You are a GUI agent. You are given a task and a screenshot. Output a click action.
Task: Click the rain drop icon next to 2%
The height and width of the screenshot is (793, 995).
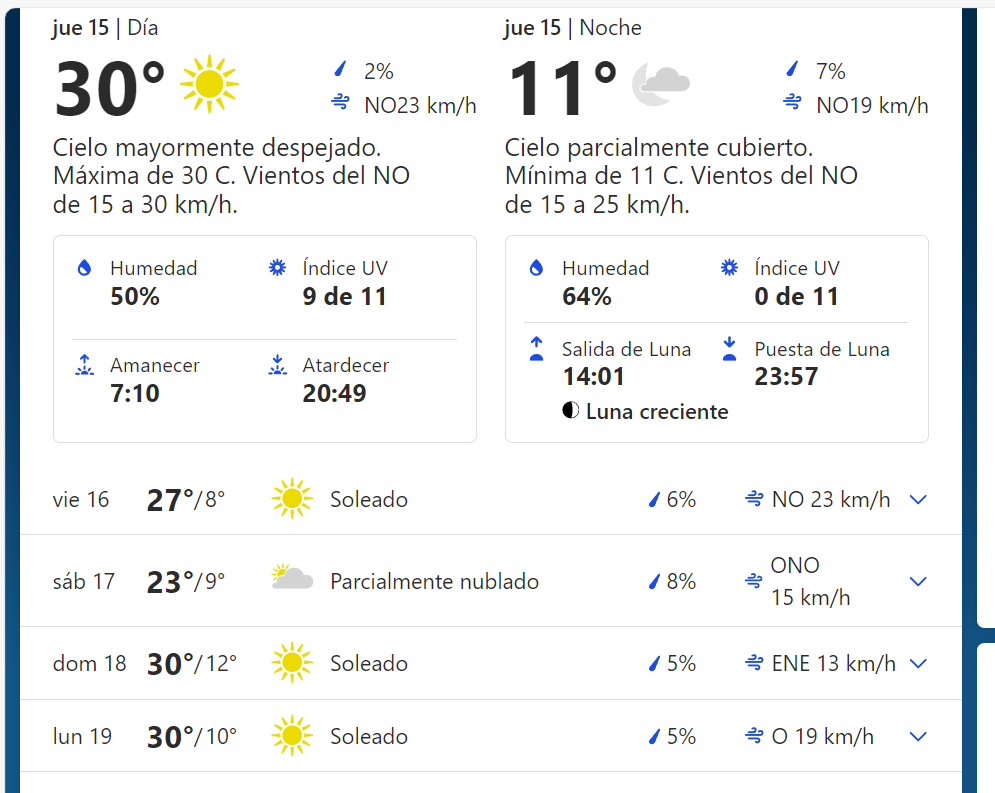(x=341, y=69)
